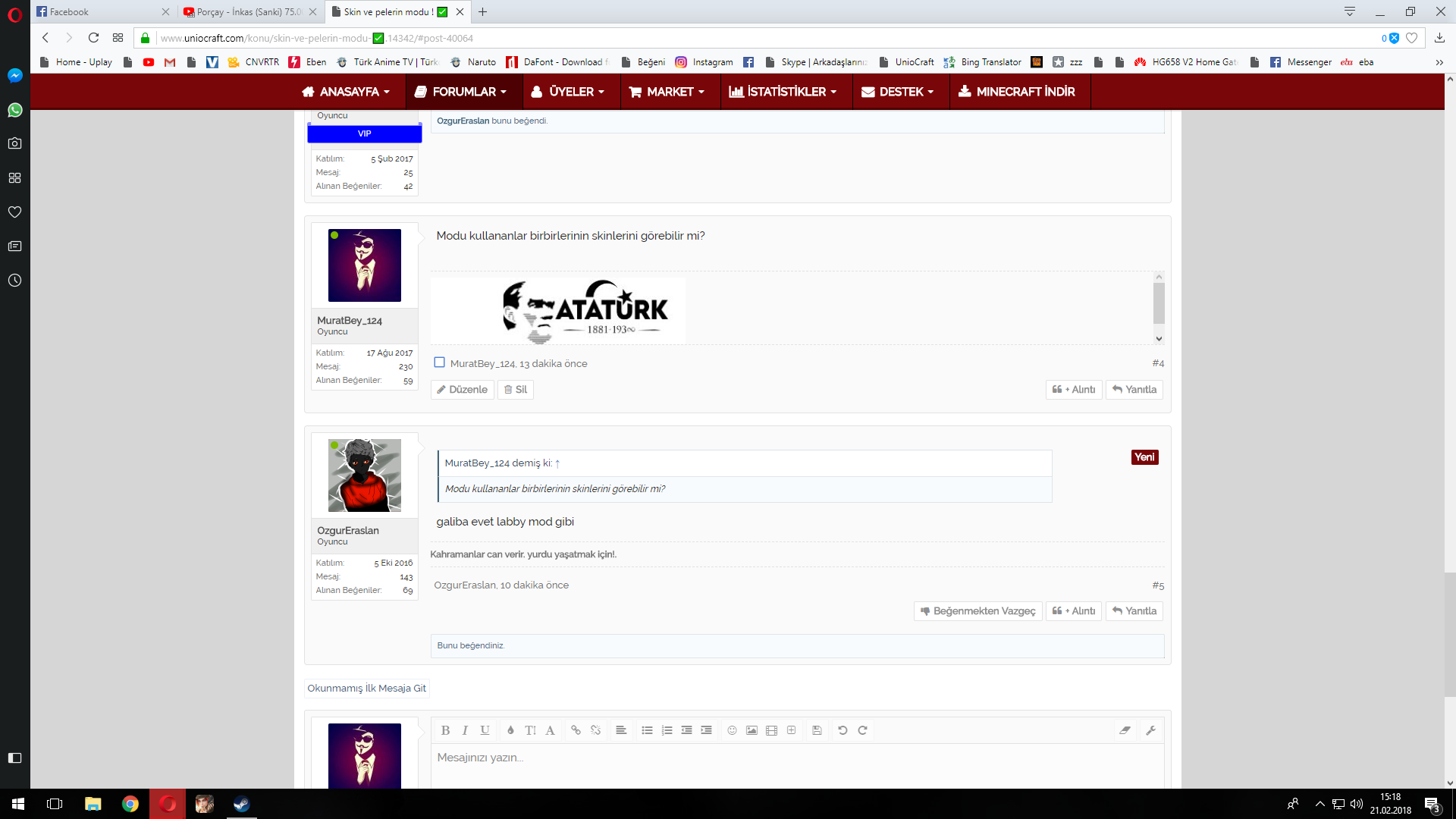Open Steam from the Windows taskbar
Screen dimensions: 1456x819
[x=241, y=804]
